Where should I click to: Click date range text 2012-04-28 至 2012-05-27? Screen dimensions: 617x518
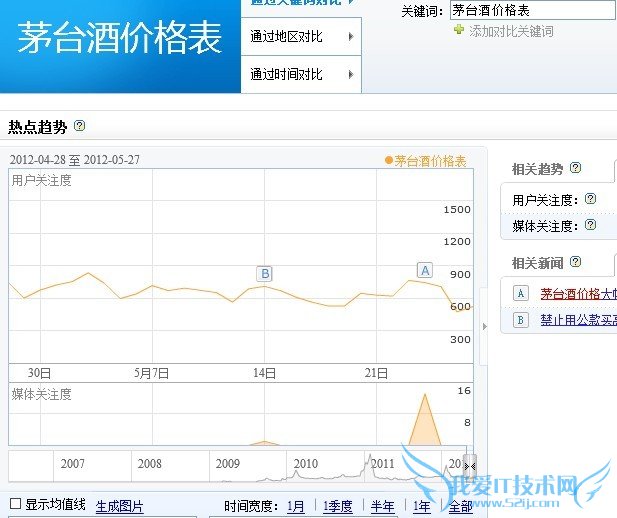click(x=74, y=160)
